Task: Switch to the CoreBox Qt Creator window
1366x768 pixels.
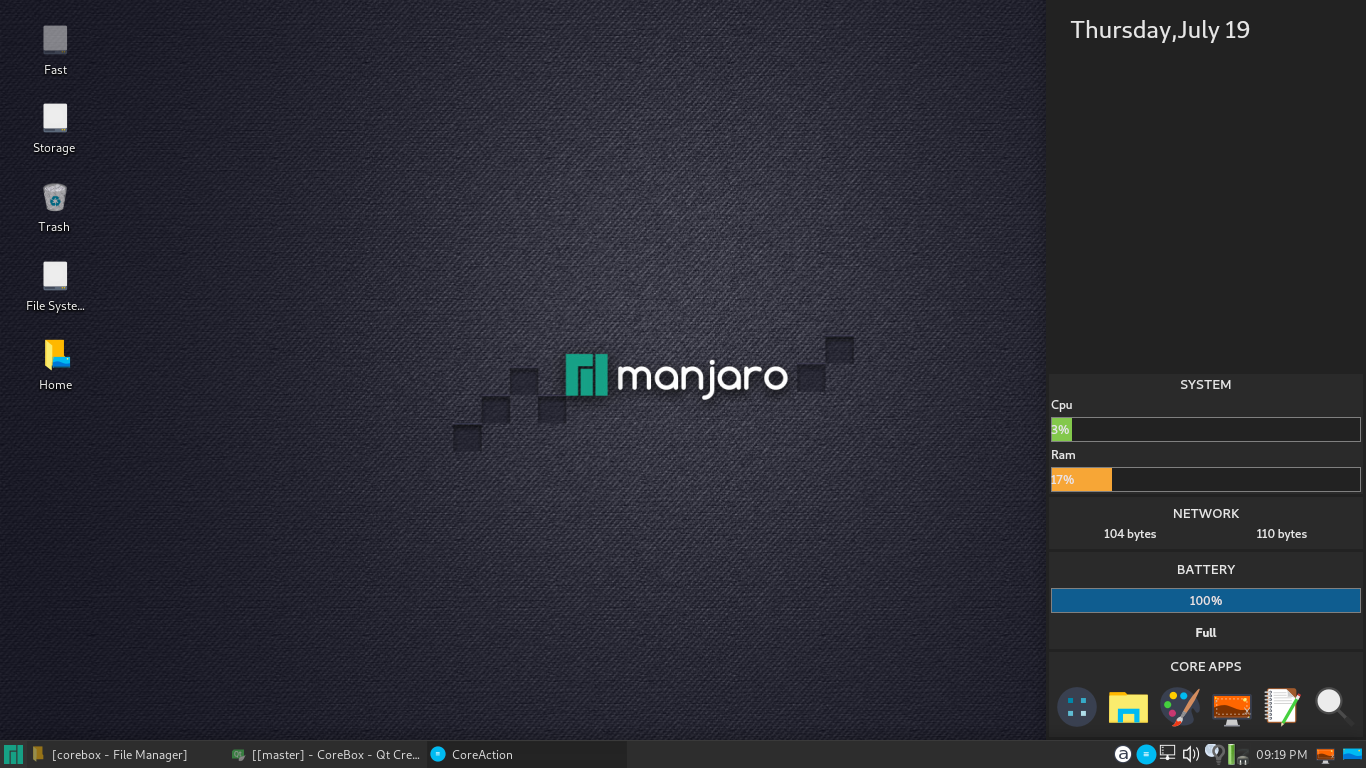Action: (x=325, y=754)
